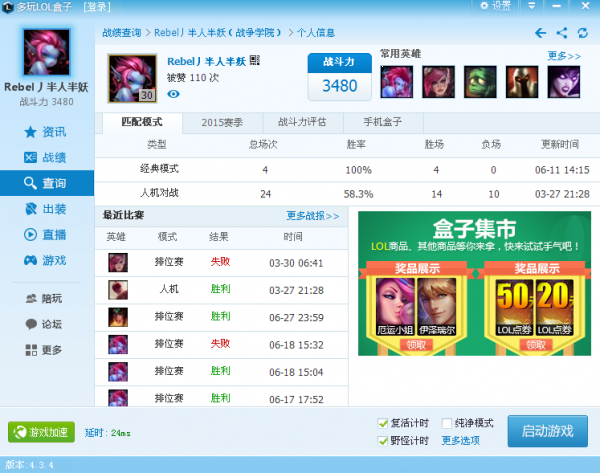Click breadcrumb Rebel丿半人半妖 (战争学院)

(217, 33)
